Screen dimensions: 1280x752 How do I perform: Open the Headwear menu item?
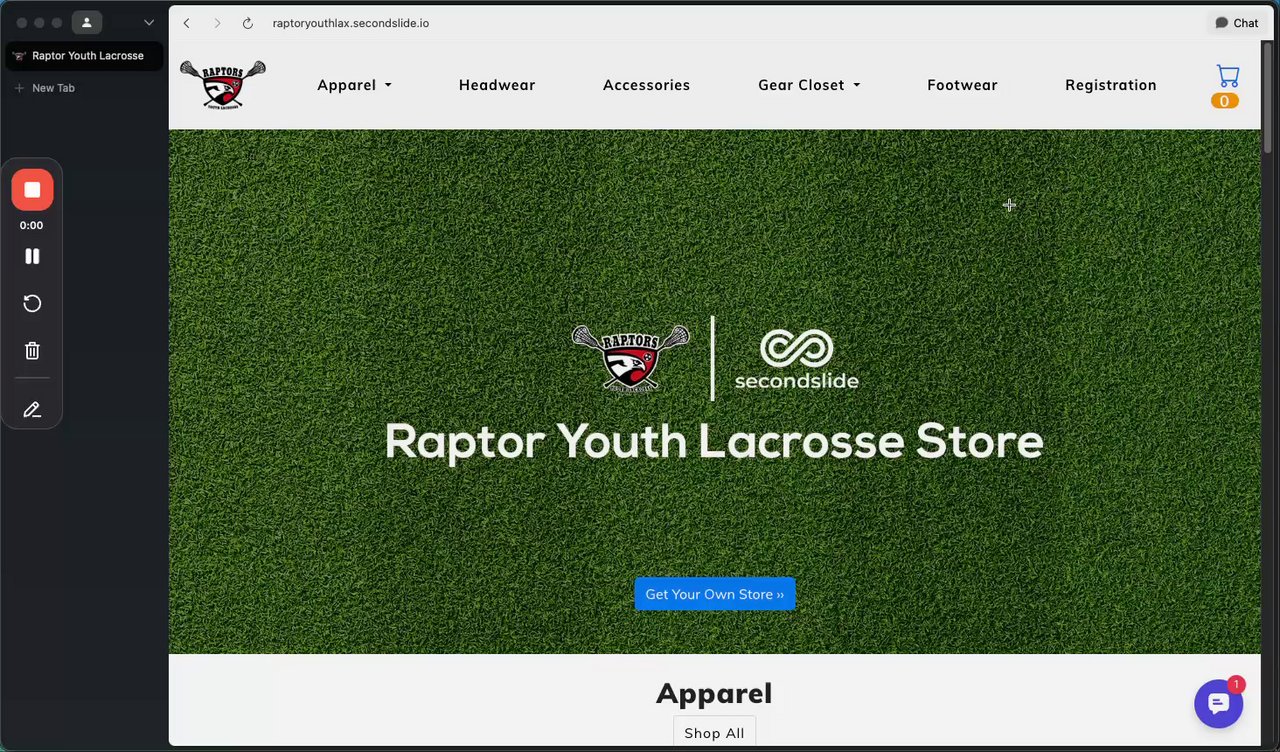click(497, 85)
